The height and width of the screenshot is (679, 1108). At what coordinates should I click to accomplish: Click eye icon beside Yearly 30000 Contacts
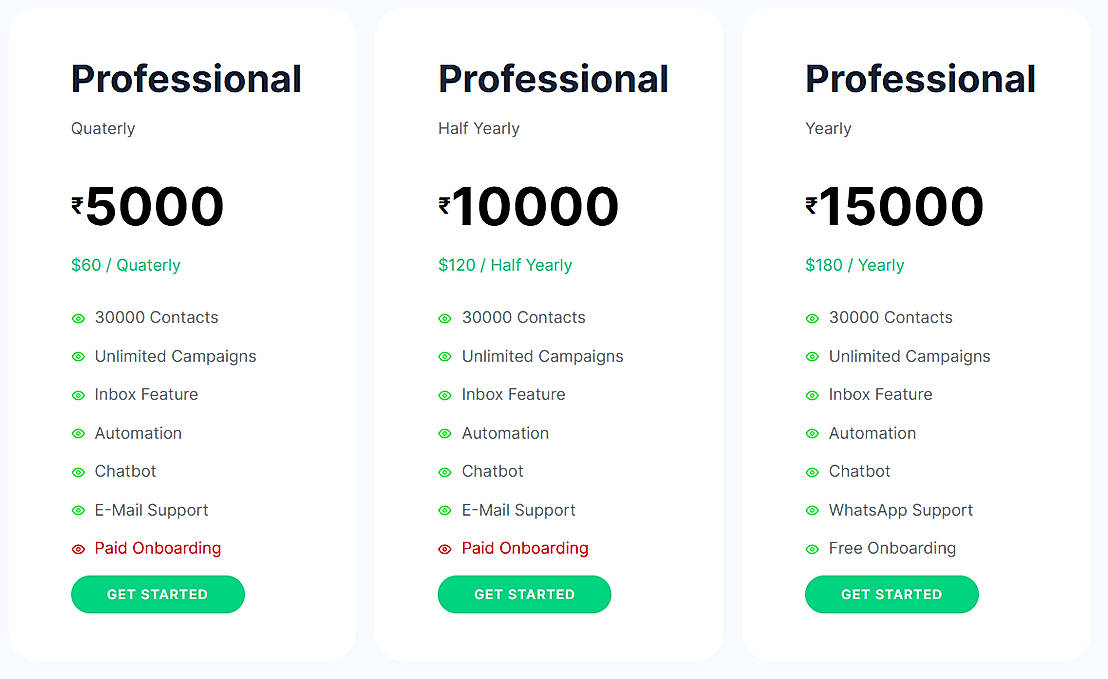coord(812,318)
